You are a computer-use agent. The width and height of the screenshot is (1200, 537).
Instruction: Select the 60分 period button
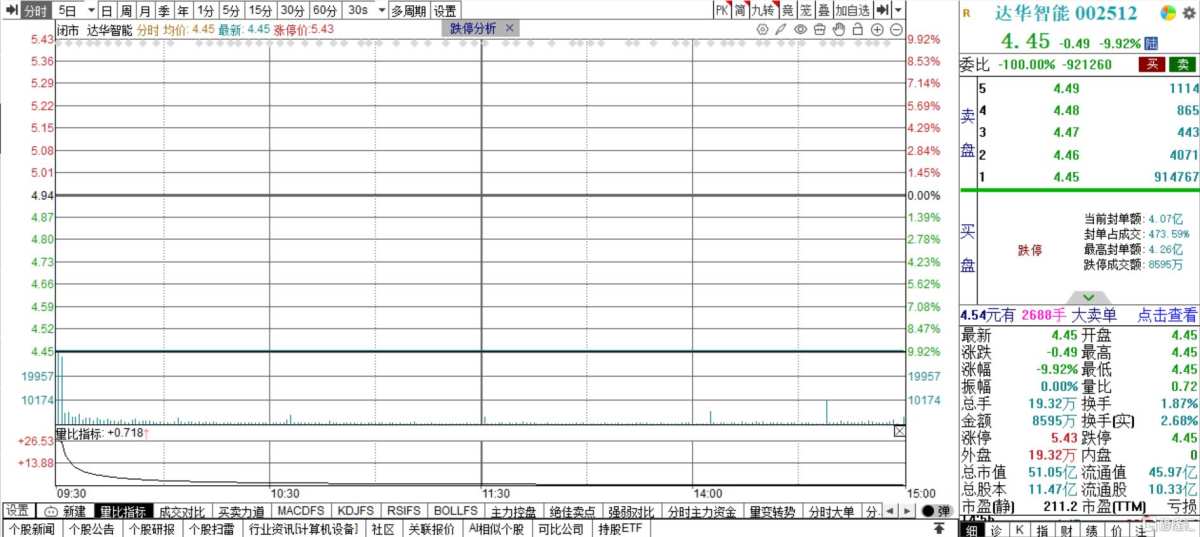(x=325, y=10)
